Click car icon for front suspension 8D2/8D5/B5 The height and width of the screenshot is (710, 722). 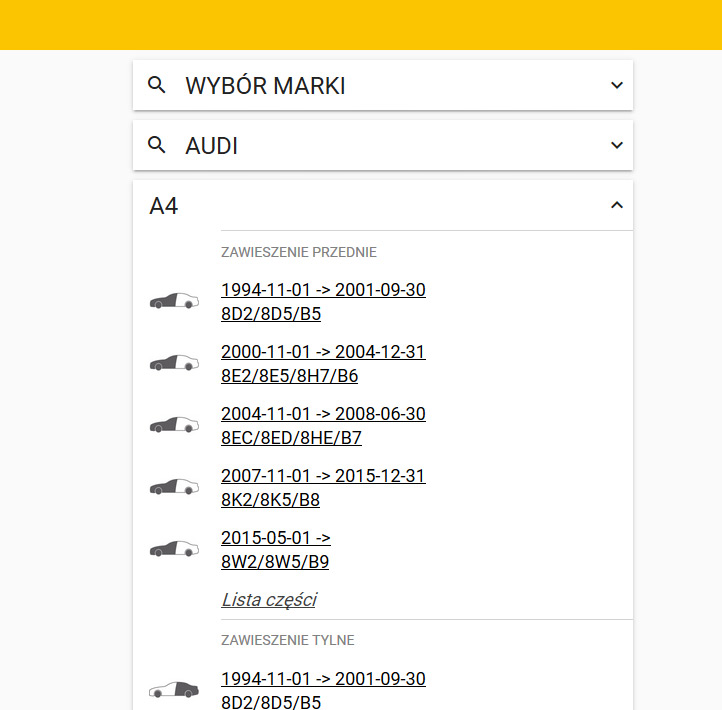(174, 301)
